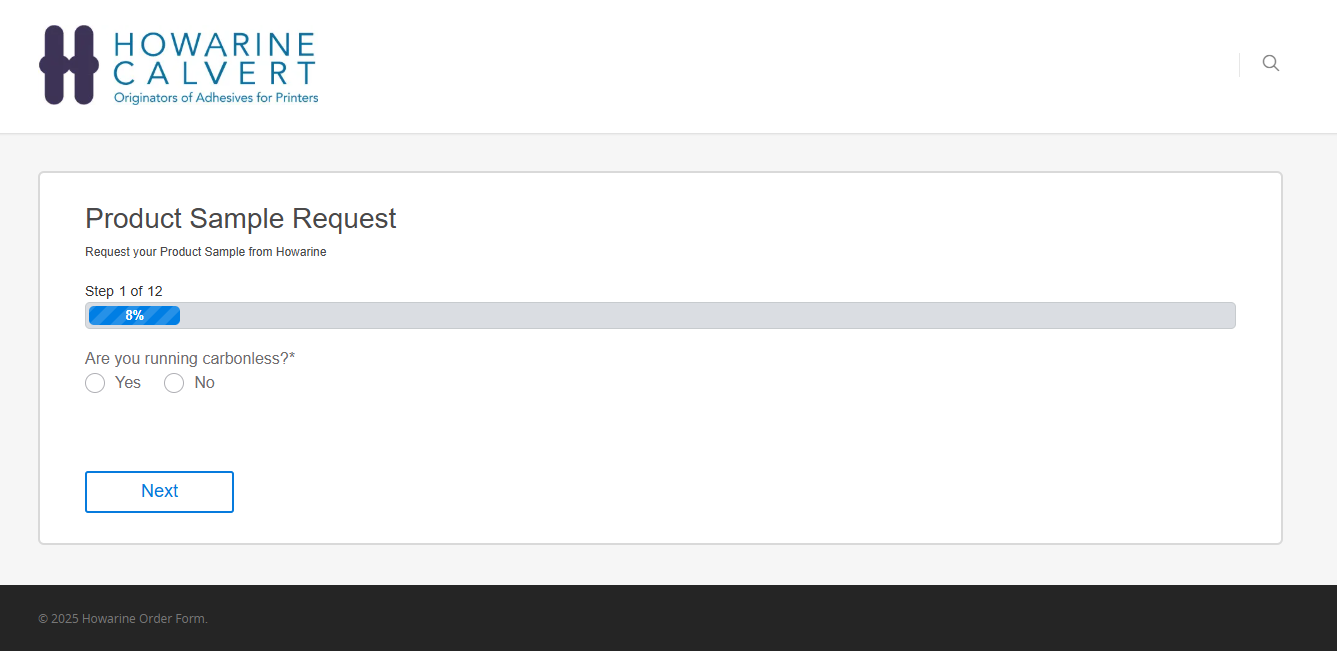Select the No radio button circle
Image resolution: width=1337 pixels, height=651 pixels.
pos(174,383)
